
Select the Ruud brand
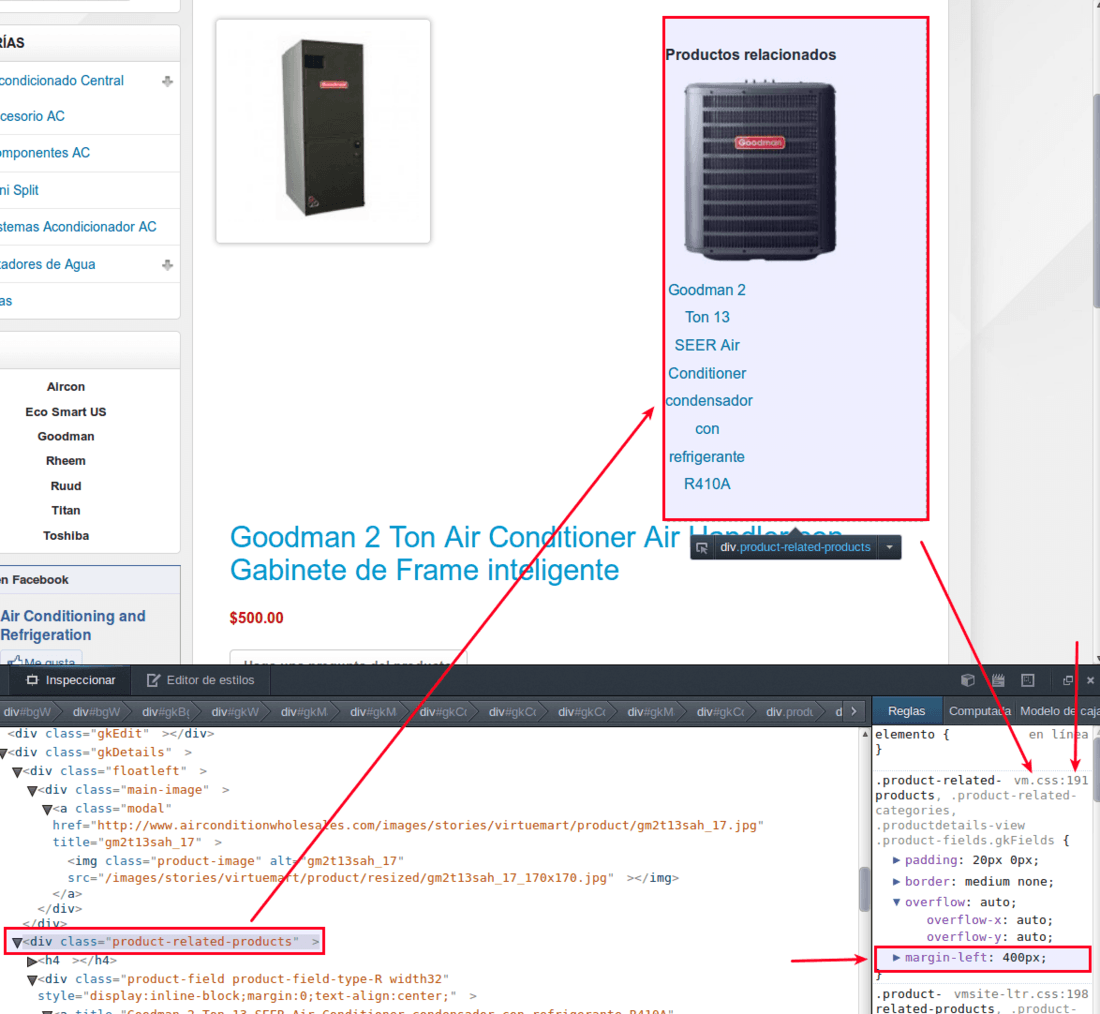66,486
